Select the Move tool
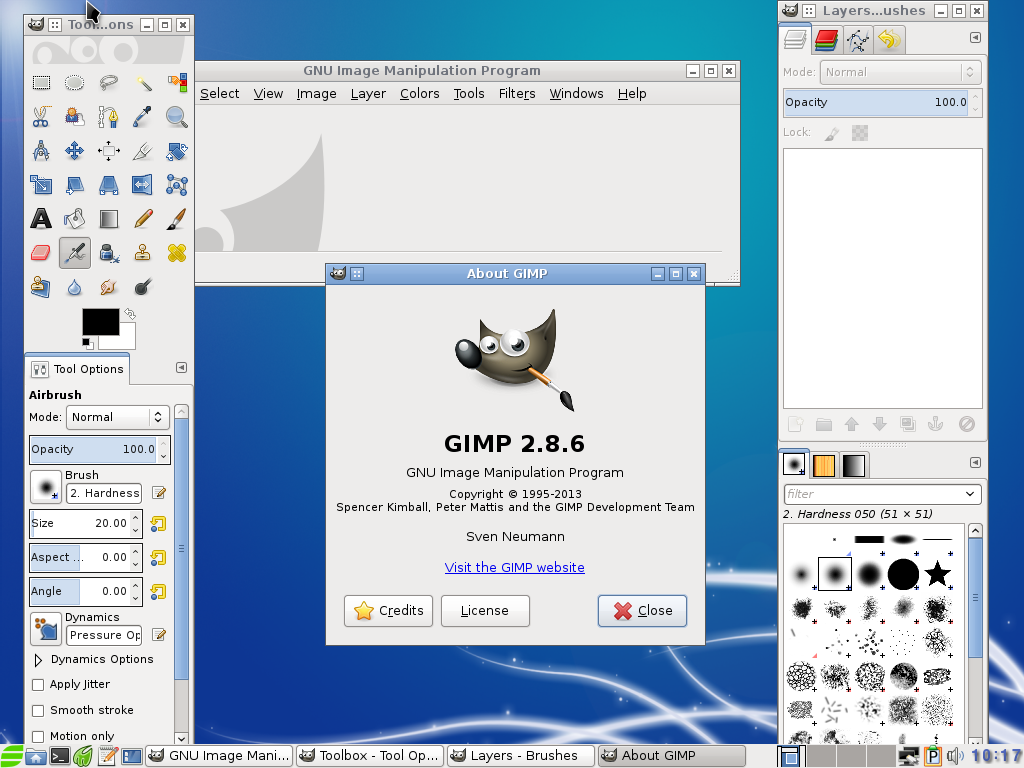Screen dimensions: 1024x768 74,151
